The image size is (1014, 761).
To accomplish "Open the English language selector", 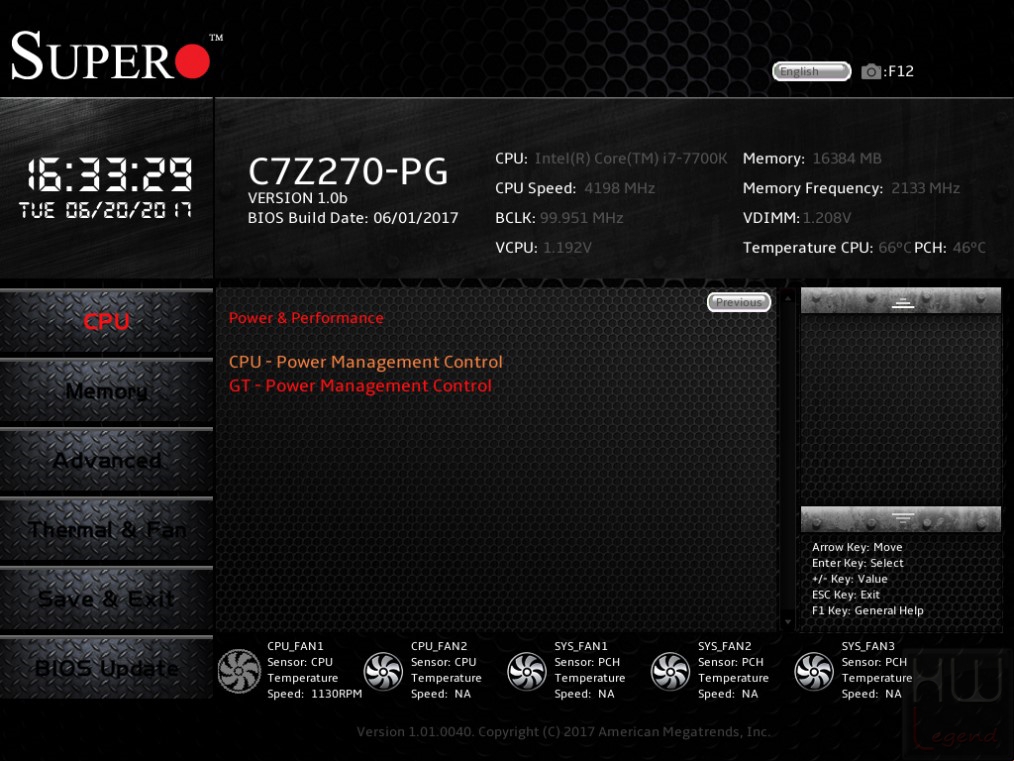I will (x=812, y=71).
